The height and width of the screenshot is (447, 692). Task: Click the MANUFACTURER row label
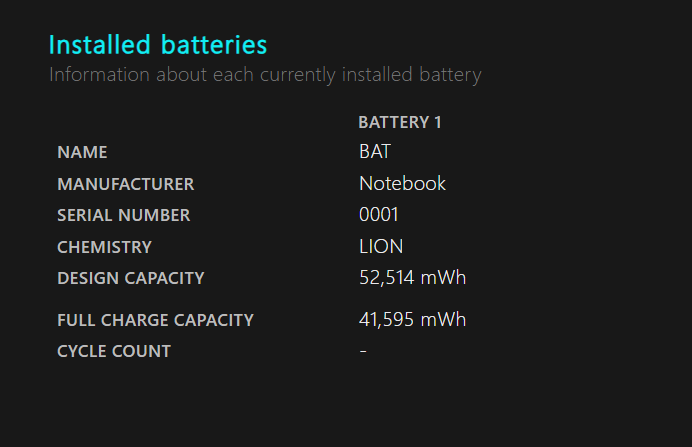coord(126,184)
